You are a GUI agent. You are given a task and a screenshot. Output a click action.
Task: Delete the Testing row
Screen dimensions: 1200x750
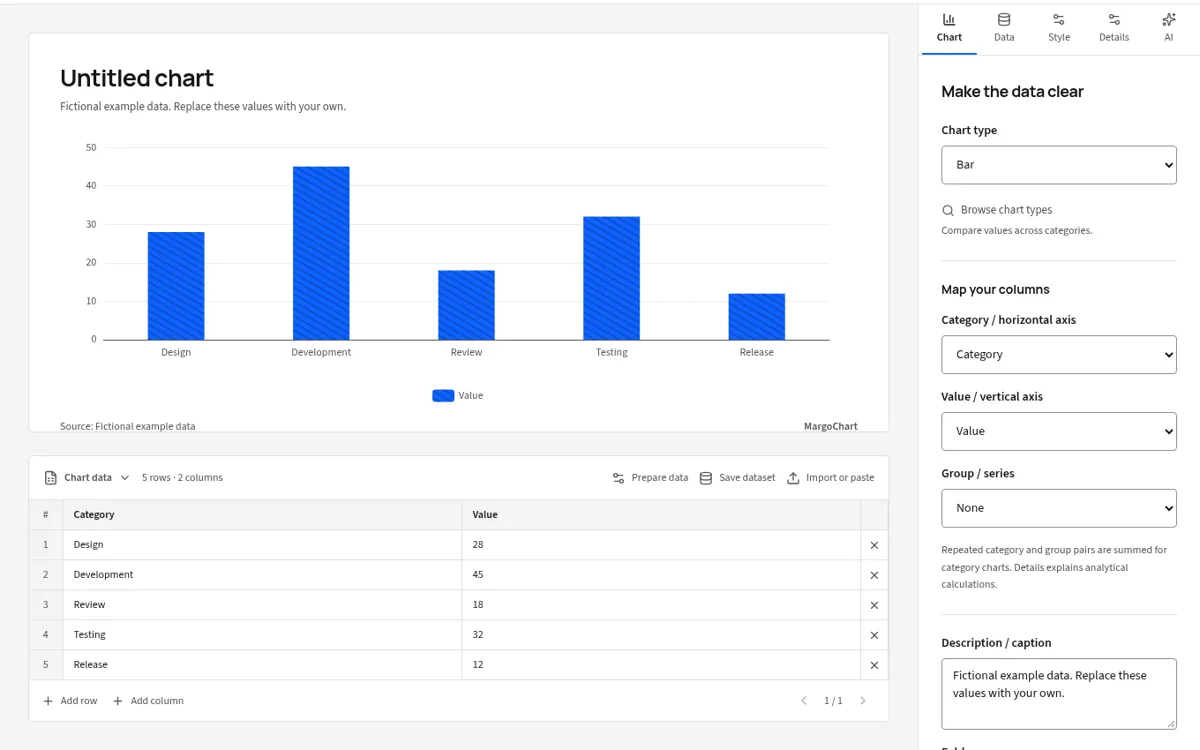pyautogui.click(x=874, y=635)
